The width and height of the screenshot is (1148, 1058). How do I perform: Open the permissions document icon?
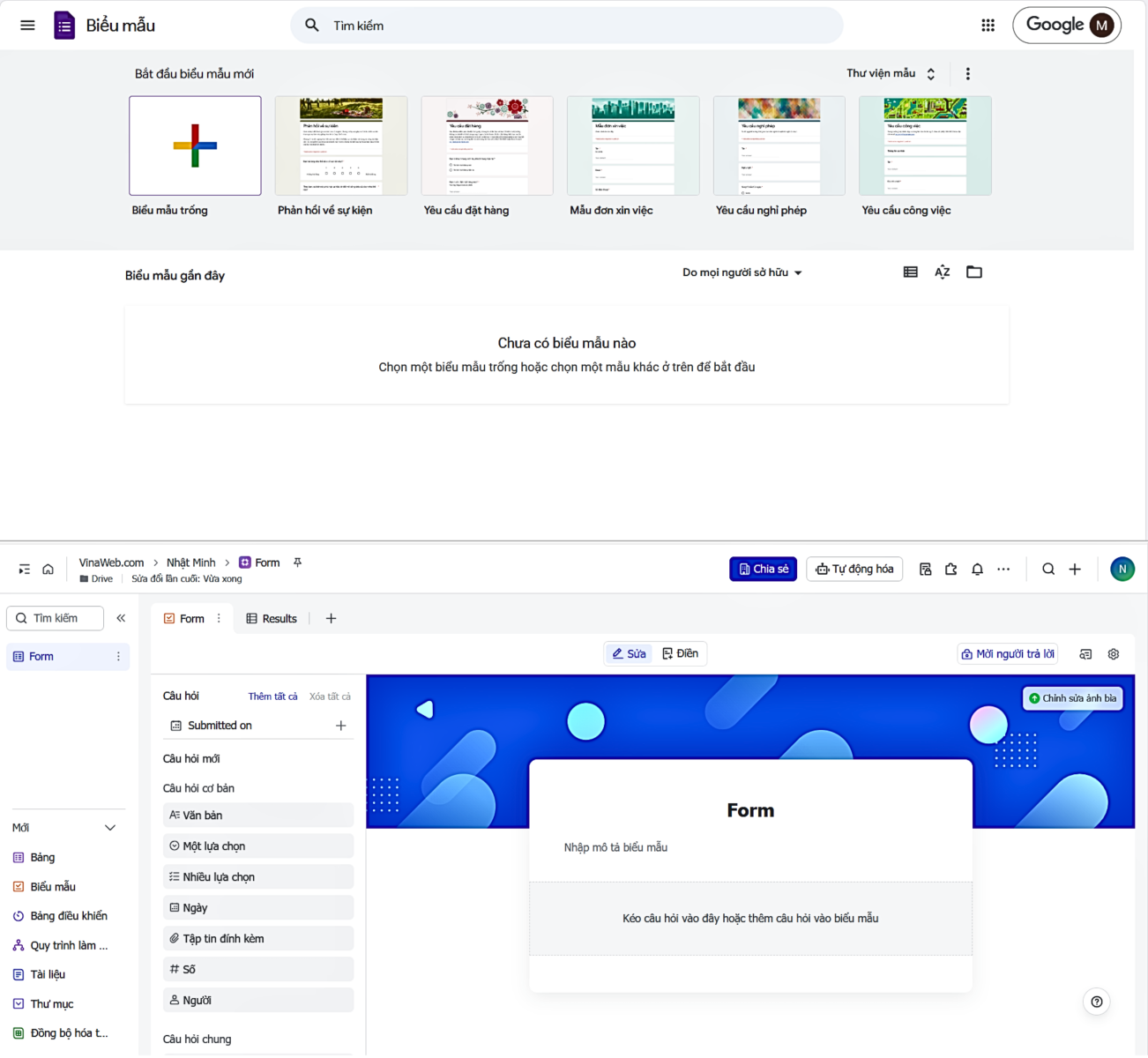pyautogui.click(x=925, y=569)
